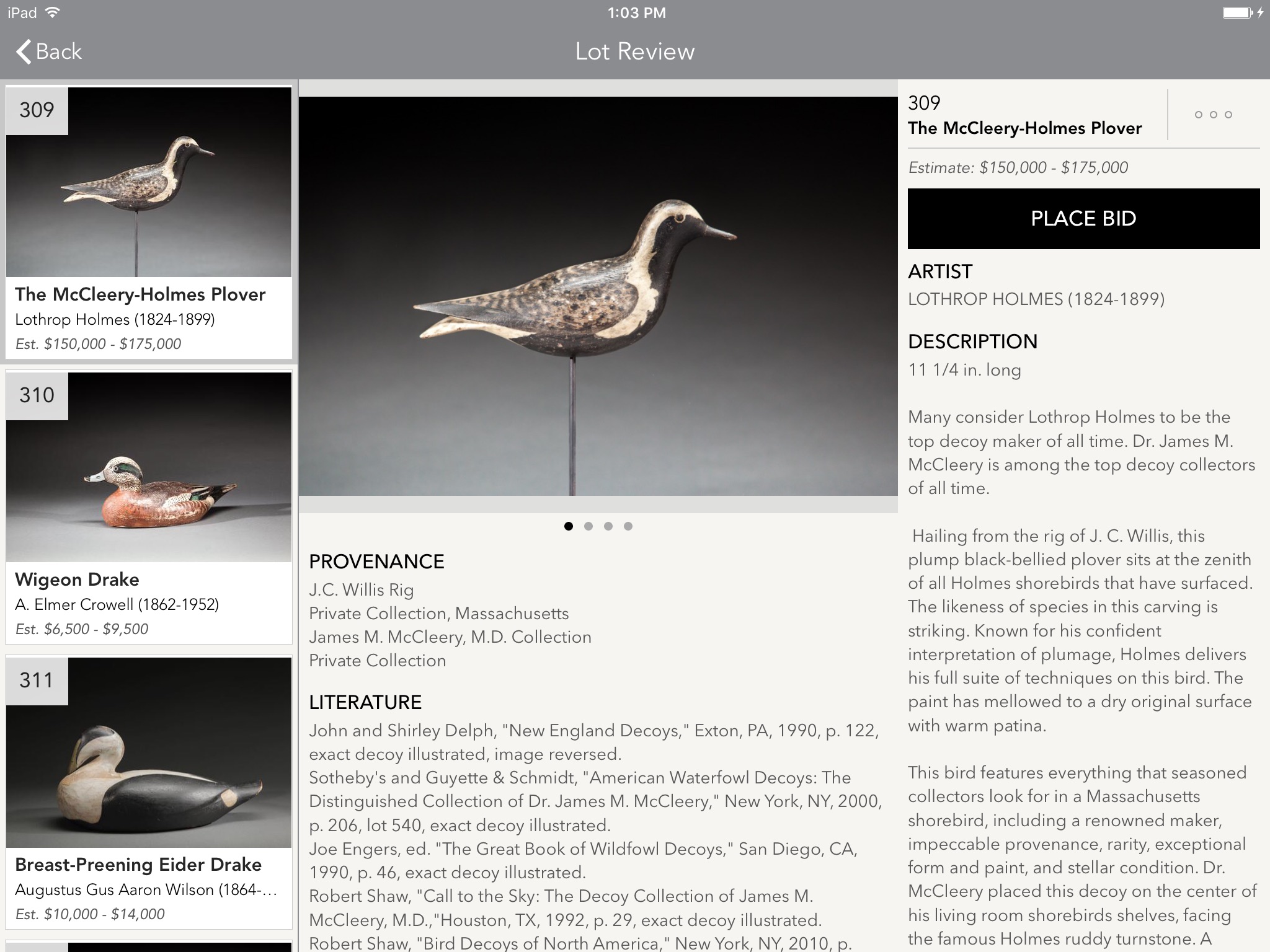Tap the Breast-Preening Eider Drake title
Image resolution: width=1270 pixels, height=952 pixels.
coord(138,865)
